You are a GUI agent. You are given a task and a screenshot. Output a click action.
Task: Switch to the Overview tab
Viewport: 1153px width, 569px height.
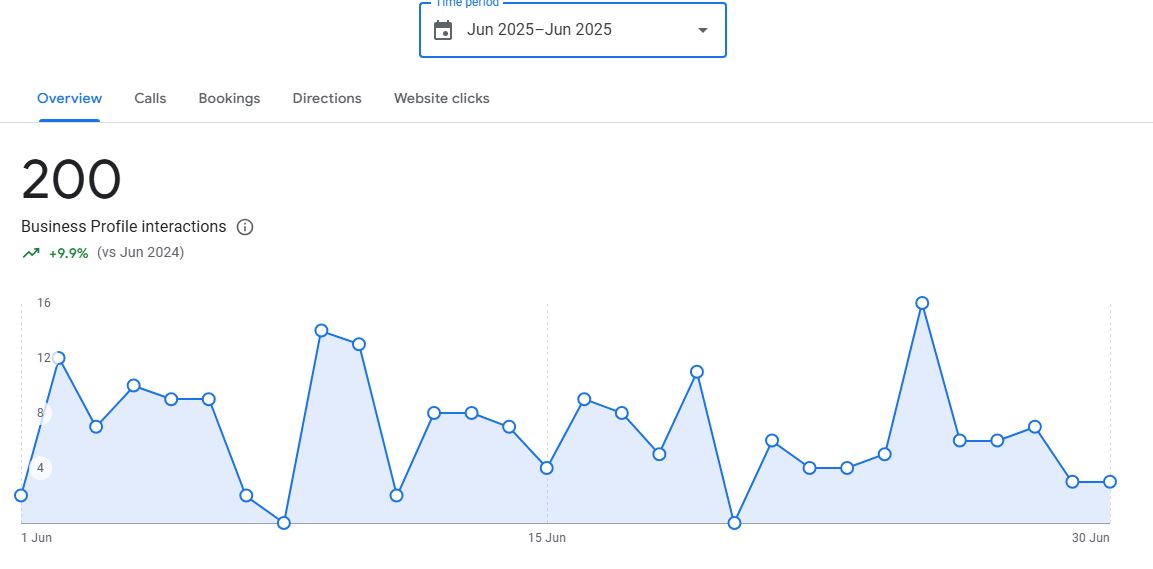coord(69,98)
